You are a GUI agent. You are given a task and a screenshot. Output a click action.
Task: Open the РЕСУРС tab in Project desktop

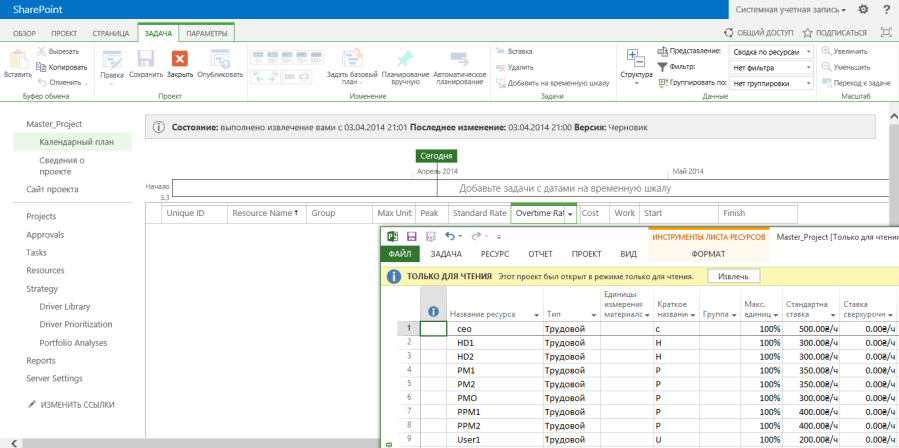pos(495,254)
